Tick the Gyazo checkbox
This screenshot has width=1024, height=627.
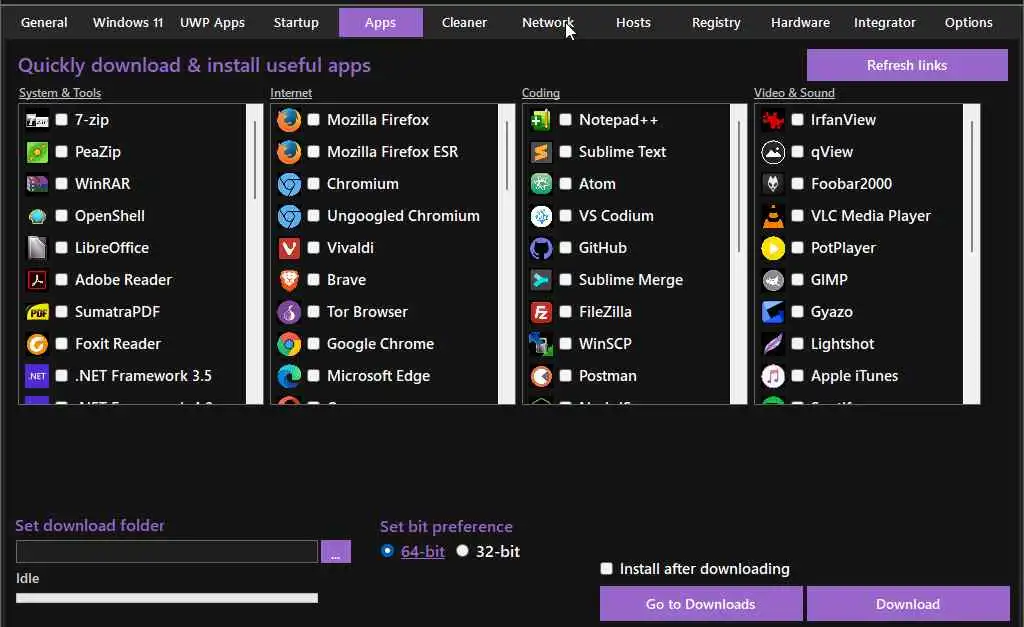797,312
